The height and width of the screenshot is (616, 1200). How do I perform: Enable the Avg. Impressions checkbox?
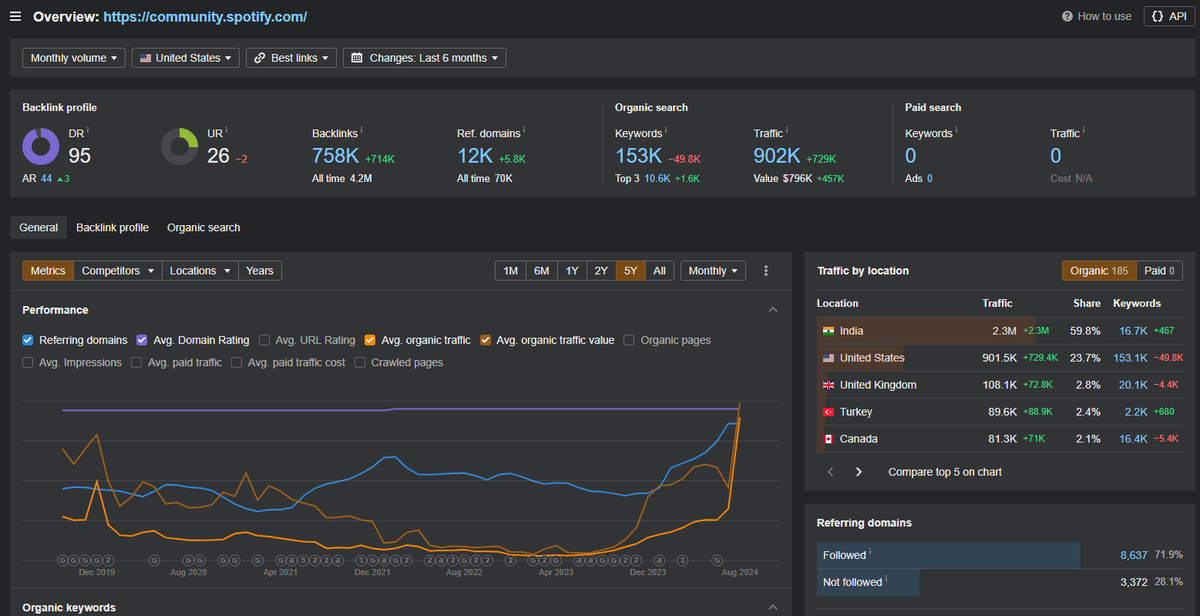(28, 362)
